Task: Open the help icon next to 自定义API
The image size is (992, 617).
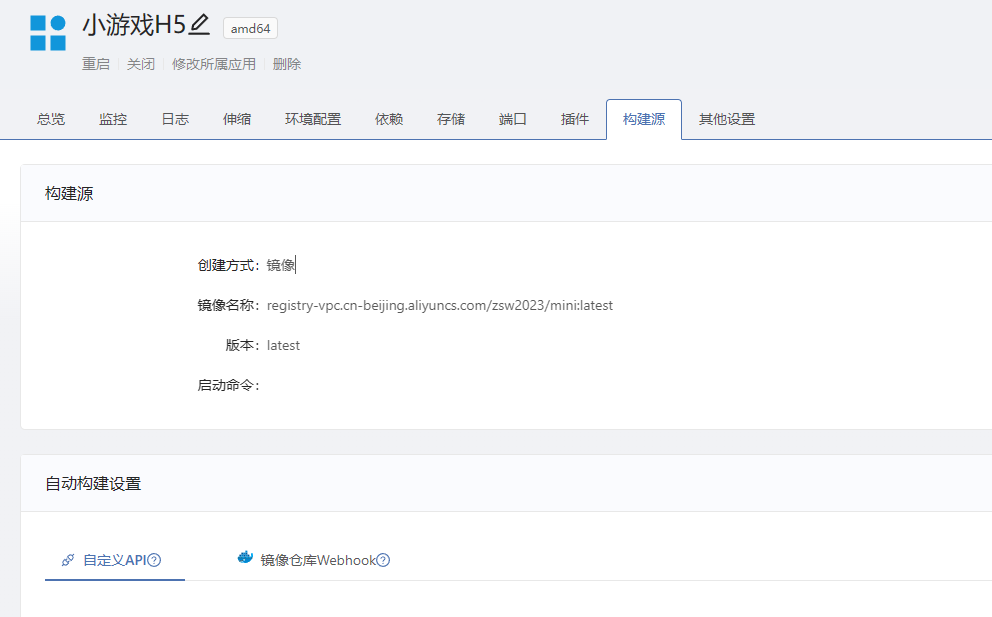Action: (x=154, y=560)
